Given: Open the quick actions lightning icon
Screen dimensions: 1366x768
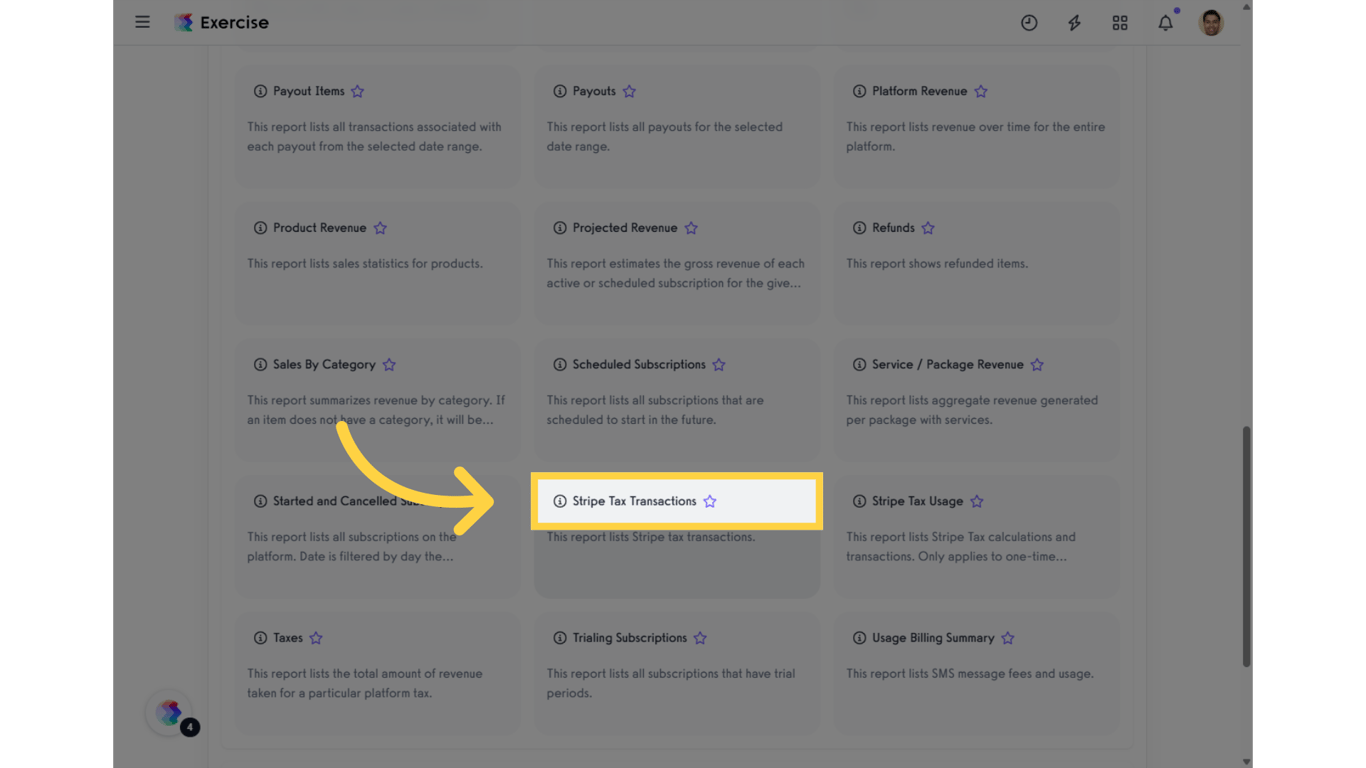Looking at the screenshot, I should click(x=1074, y=23).
